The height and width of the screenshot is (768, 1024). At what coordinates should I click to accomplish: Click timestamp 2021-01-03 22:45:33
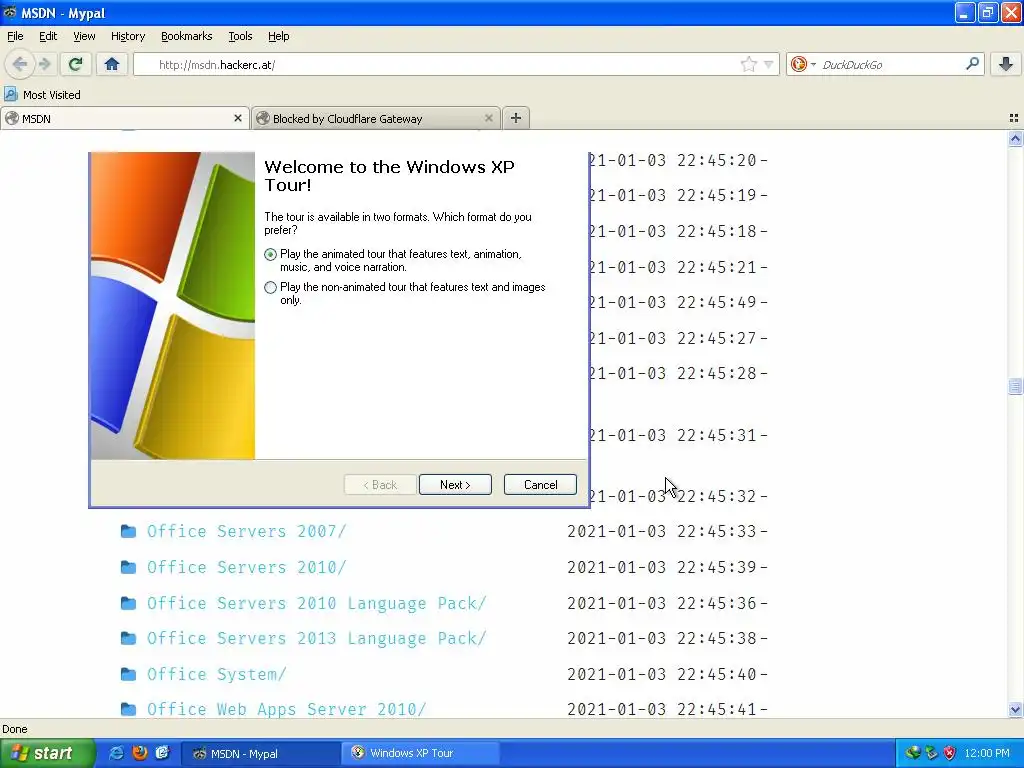pyautogui.click(x=662, y=532)
